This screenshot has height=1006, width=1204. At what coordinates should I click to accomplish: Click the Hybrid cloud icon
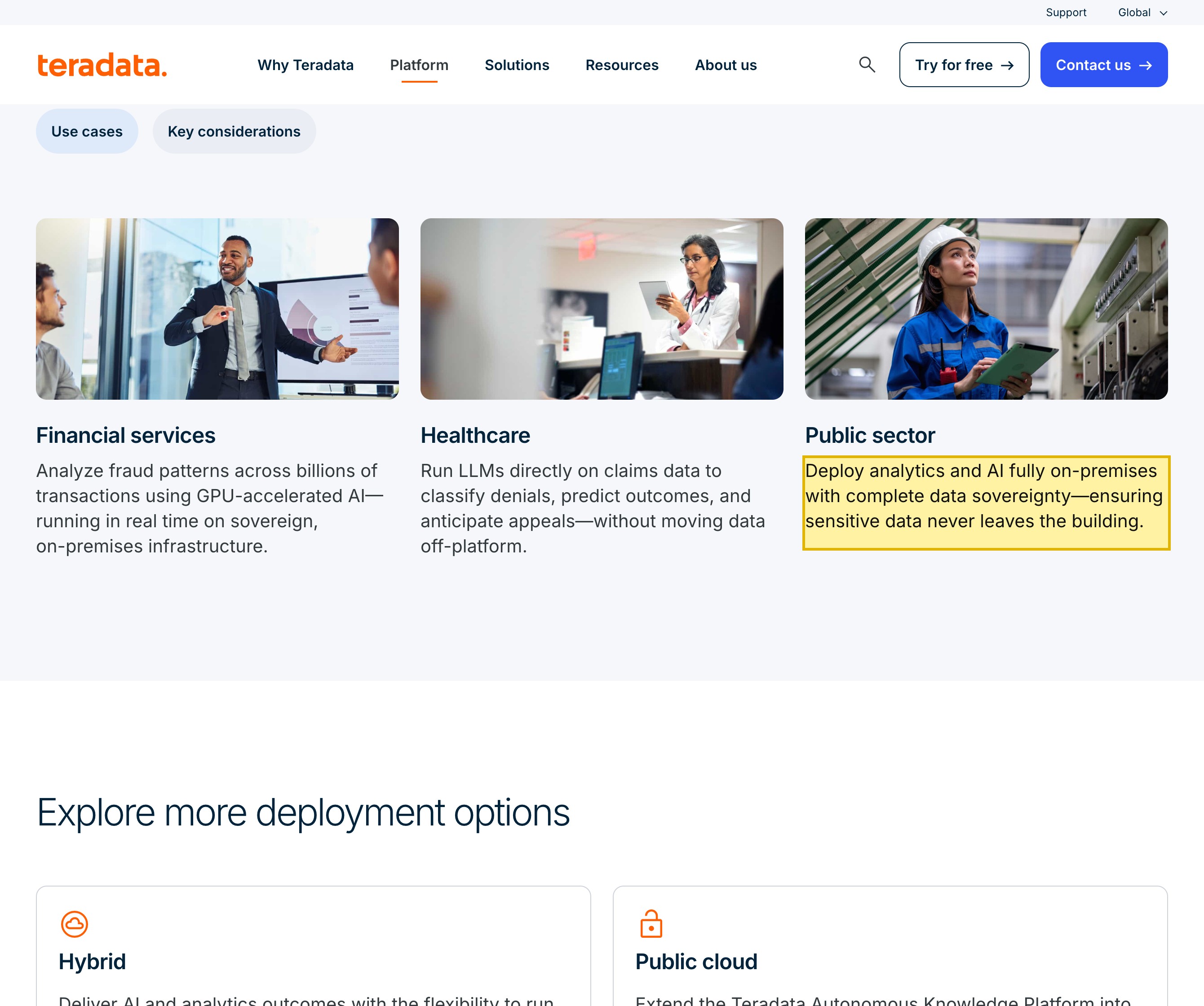[75, 924]
